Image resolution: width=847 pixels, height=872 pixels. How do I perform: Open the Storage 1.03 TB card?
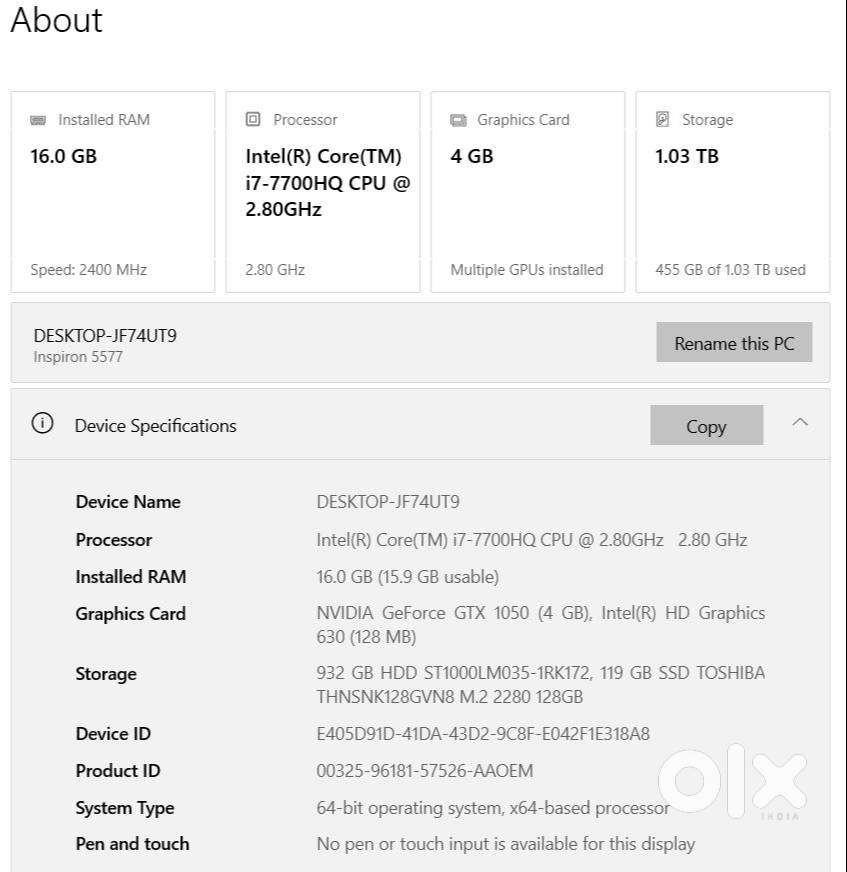pyautogui.click(x=732, y=192)
